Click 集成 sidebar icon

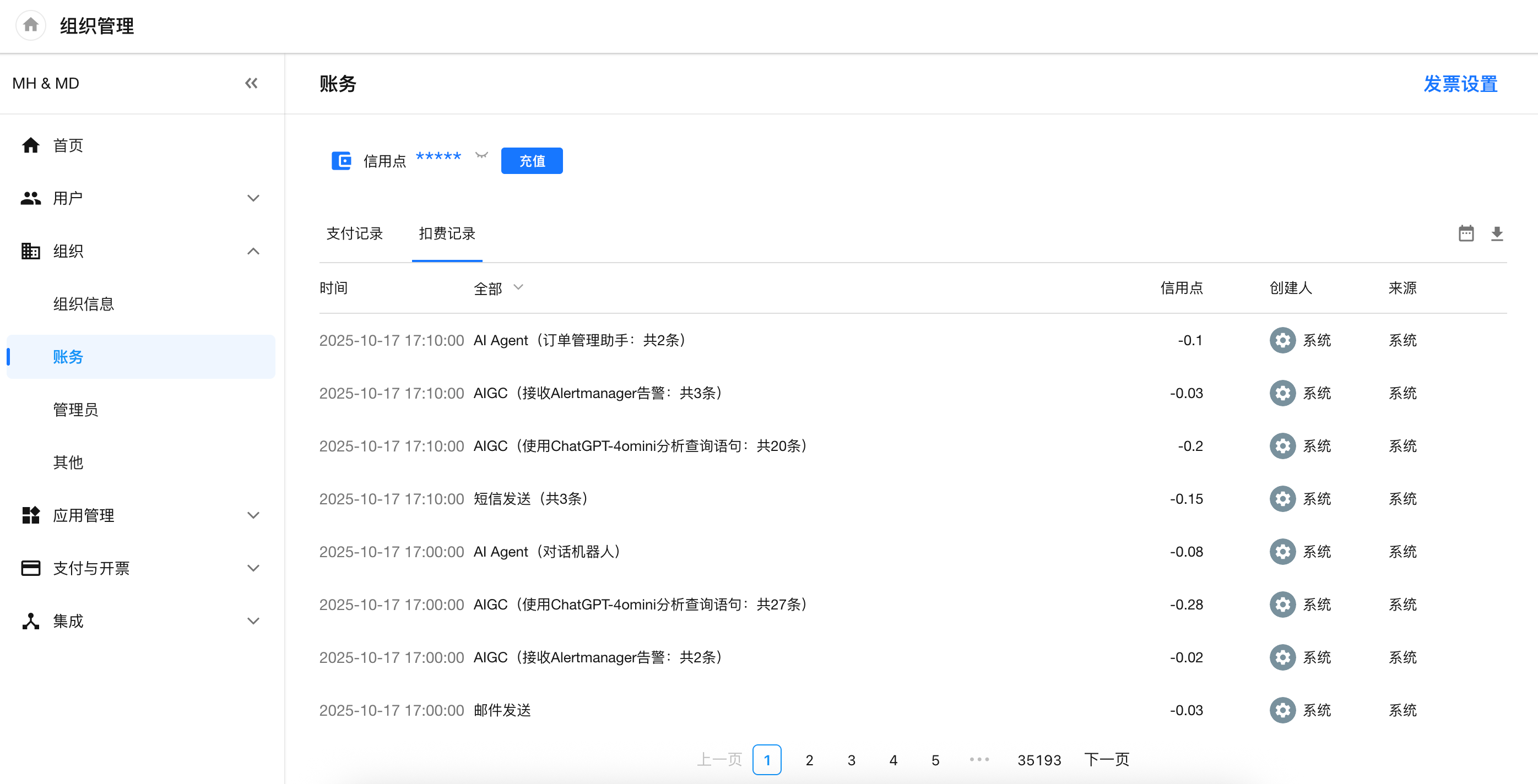[x=30, y=620]
